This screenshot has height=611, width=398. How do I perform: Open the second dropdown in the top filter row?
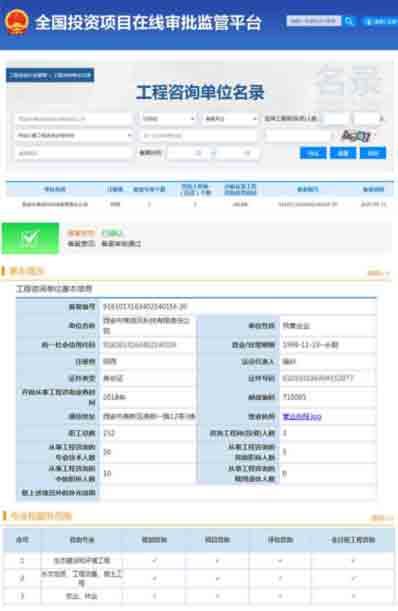pos(230,119)
